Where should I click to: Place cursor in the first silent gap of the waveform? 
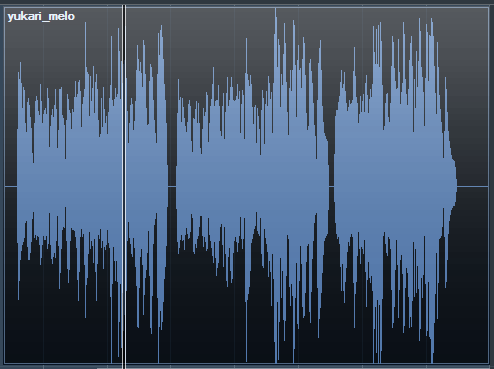tap(172, 187)
